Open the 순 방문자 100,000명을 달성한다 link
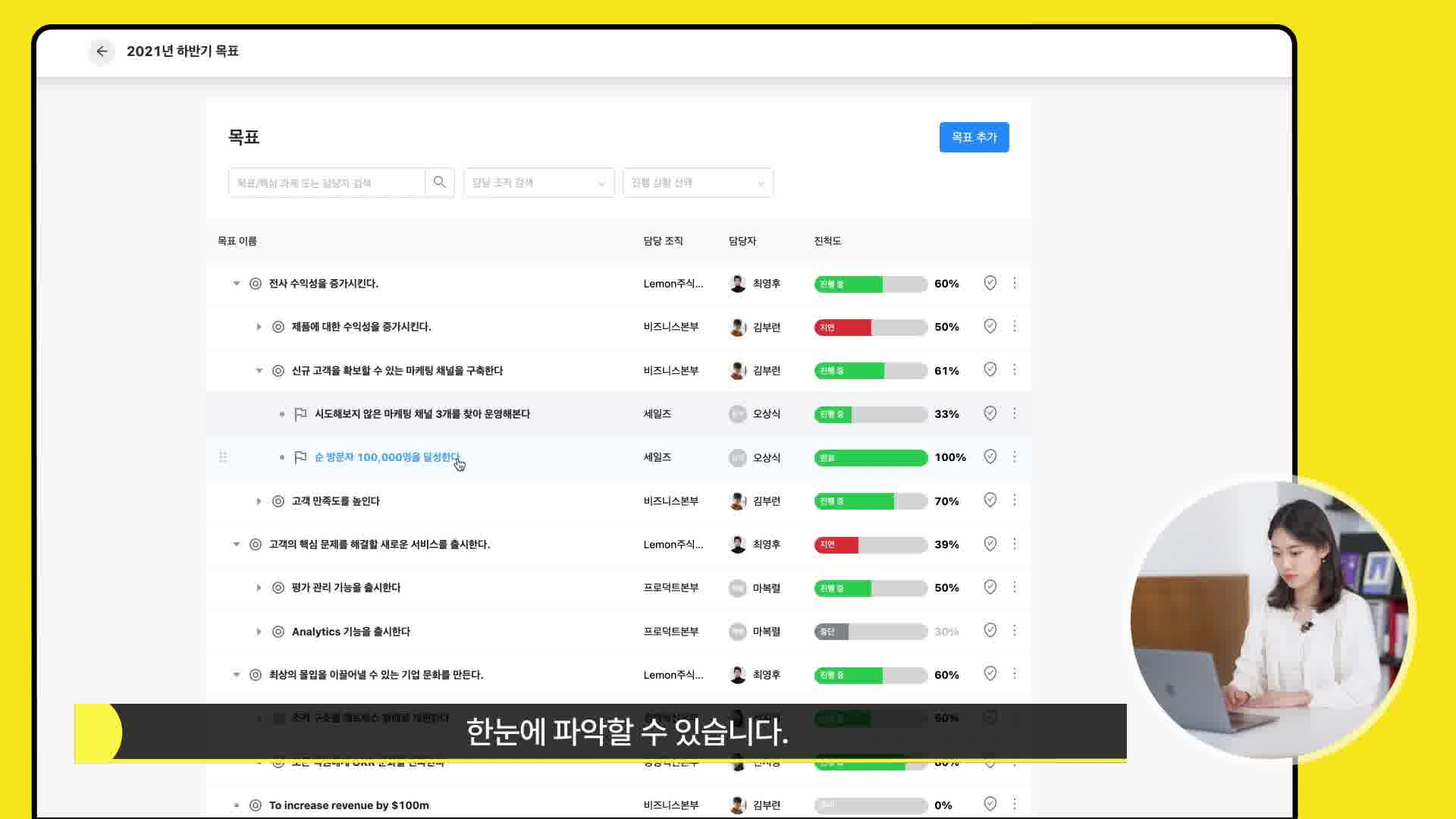1456x819 pixels. [x=387, y=457]
